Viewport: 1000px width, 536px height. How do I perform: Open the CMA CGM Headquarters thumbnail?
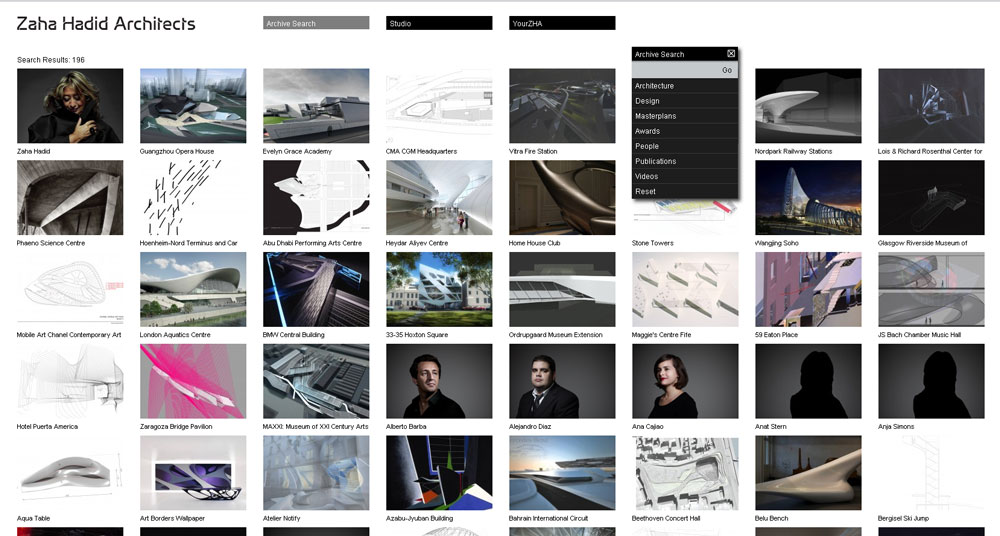(439, 106)
